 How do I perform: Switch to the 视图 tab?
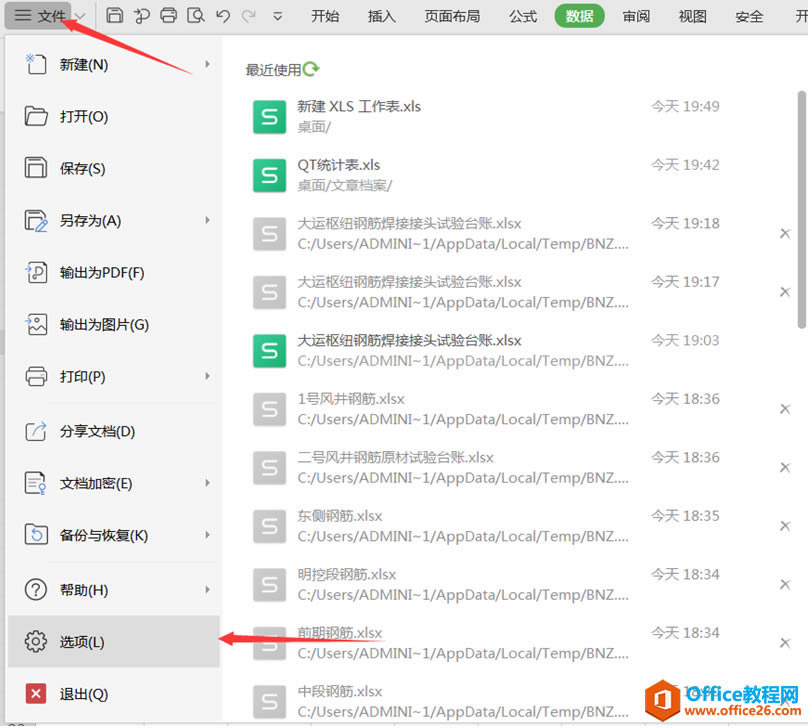(693, 16)
